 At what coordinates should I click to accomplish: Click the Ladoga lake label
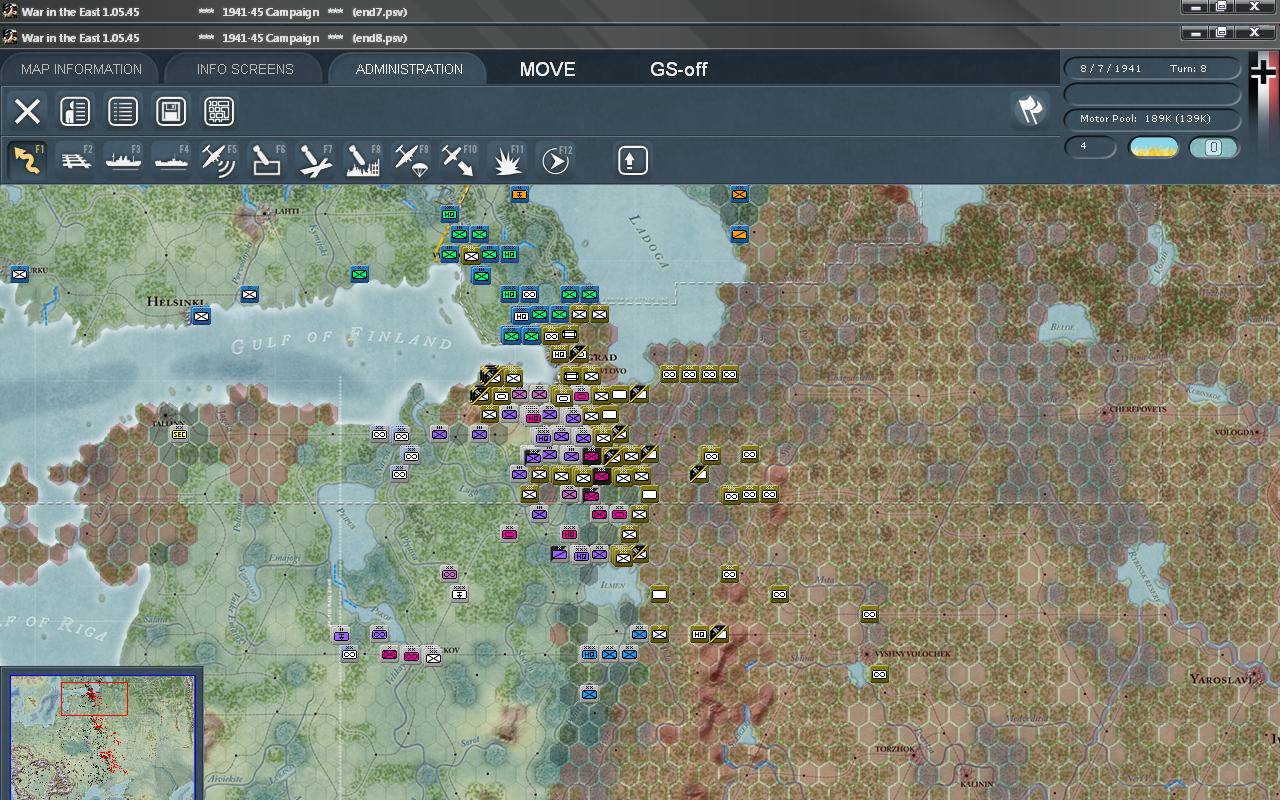coord(648,241)
